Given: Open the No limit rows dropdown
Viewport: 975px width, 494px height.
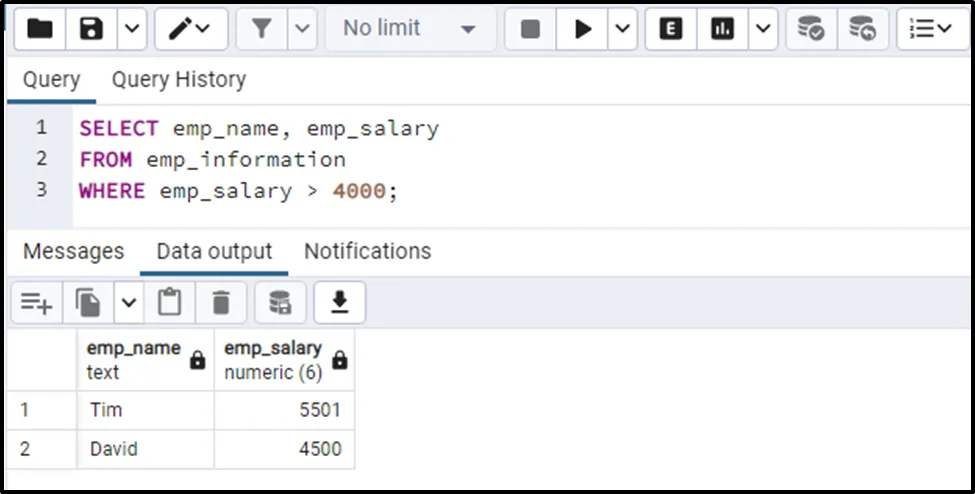Looking at the screenshot, I should 408,29.
